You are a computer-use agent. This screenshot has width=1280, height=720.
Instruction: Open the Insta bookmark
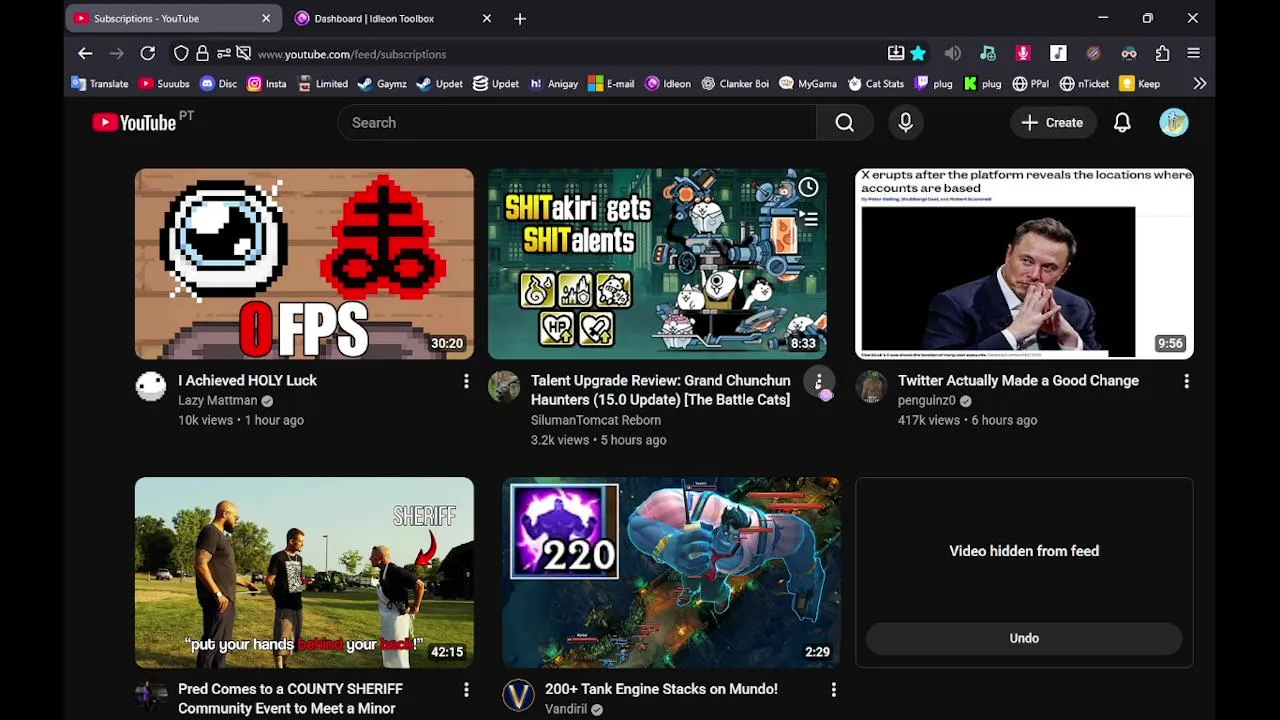[266, 84]
